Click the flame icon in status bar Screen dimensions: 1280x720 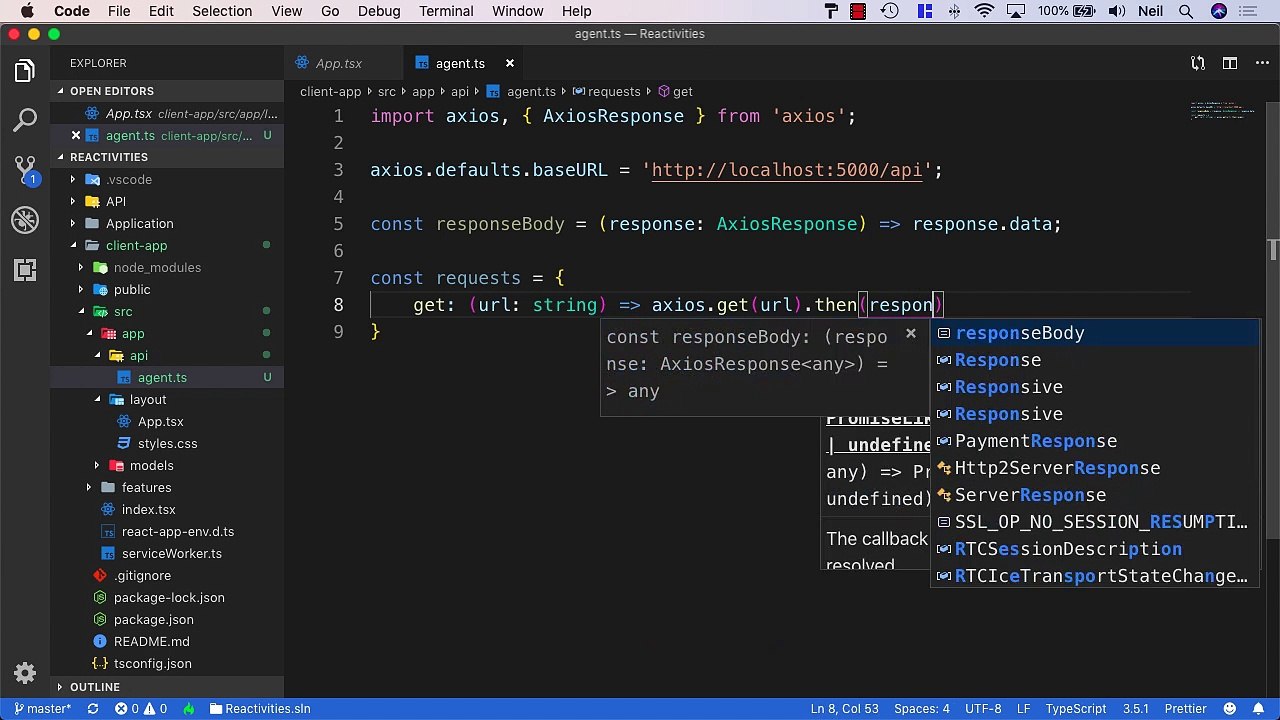pos(189,709)
